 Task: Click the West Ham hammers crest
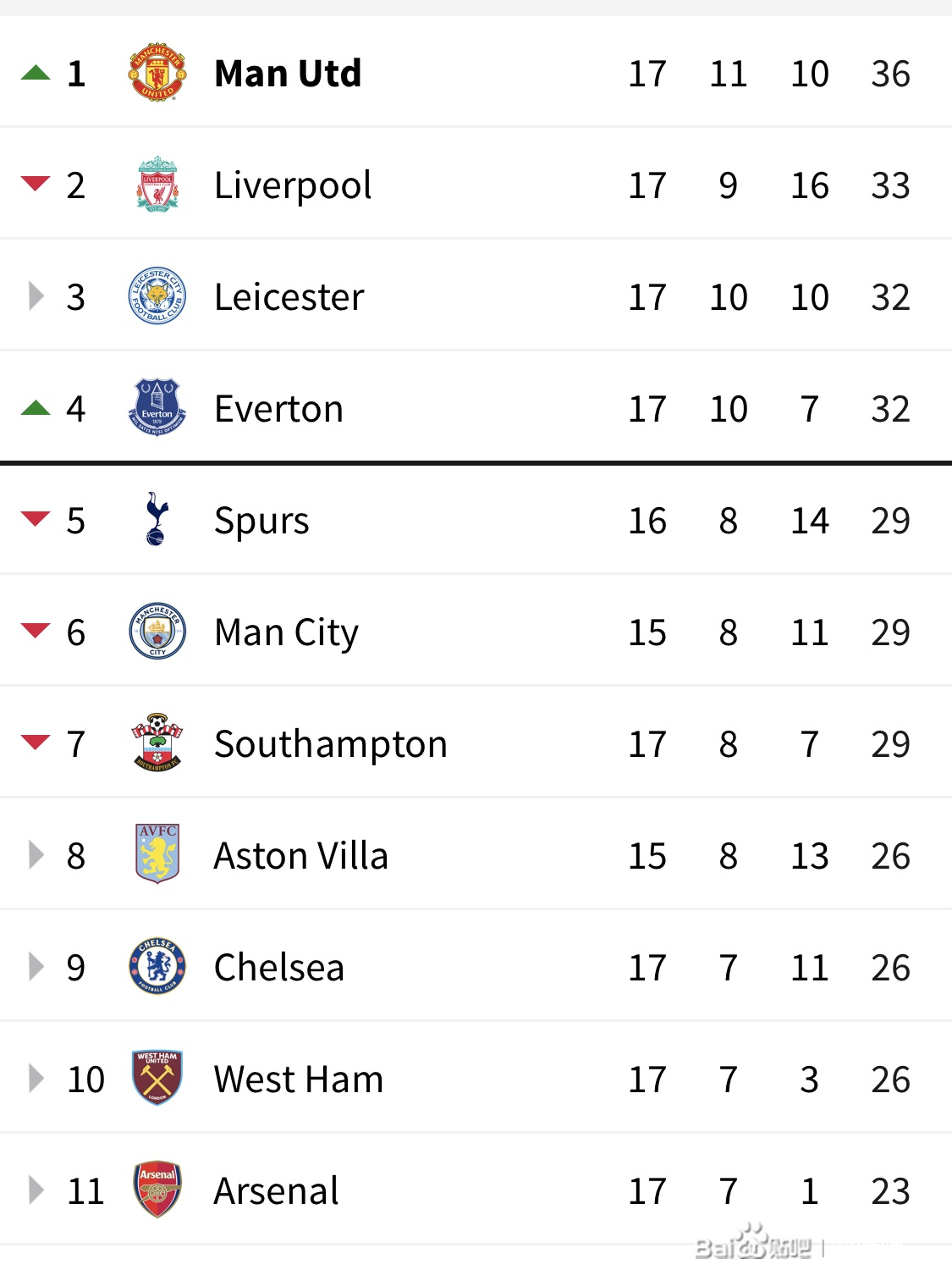[x=157, y=1078]
